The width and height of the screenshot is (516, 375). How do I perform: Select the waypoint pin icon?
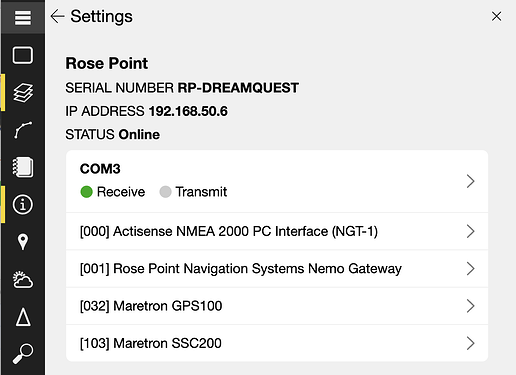click(x=23, y=242)
